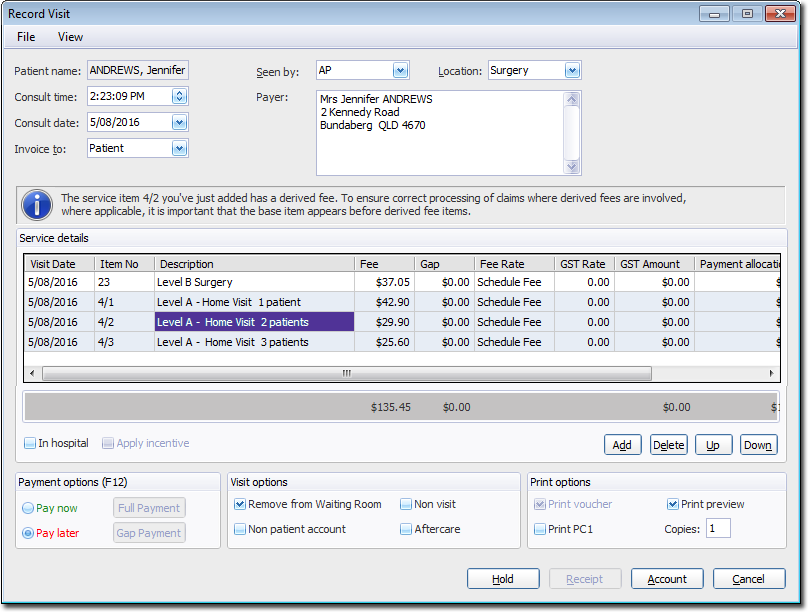Click the Add service item button
The height and width of the screenshot is (612, 808).
tap(622, 445)
